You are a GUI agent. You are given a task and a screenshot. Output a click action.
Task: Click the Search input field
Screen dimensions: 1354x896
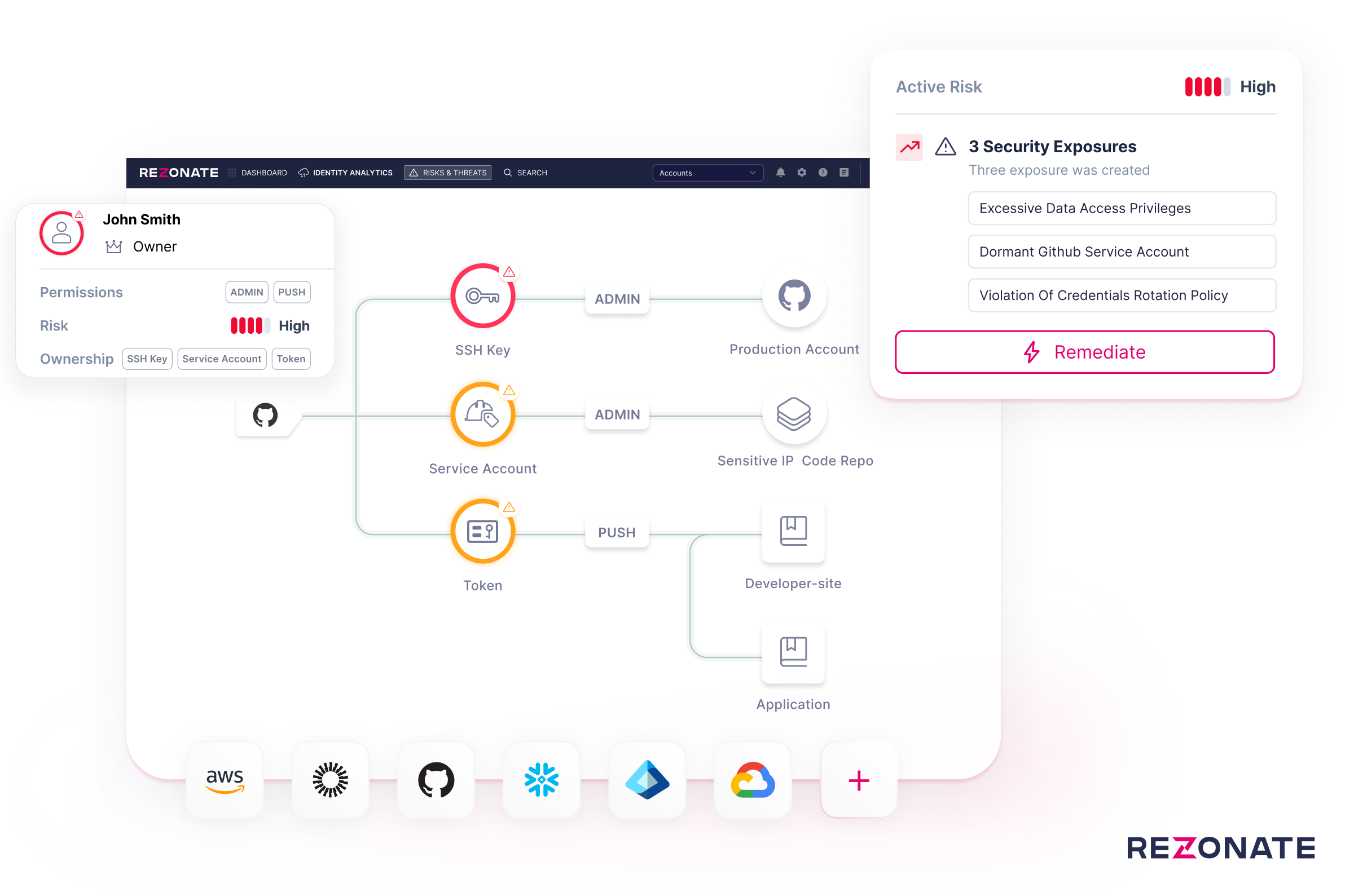tap(532, 172)
